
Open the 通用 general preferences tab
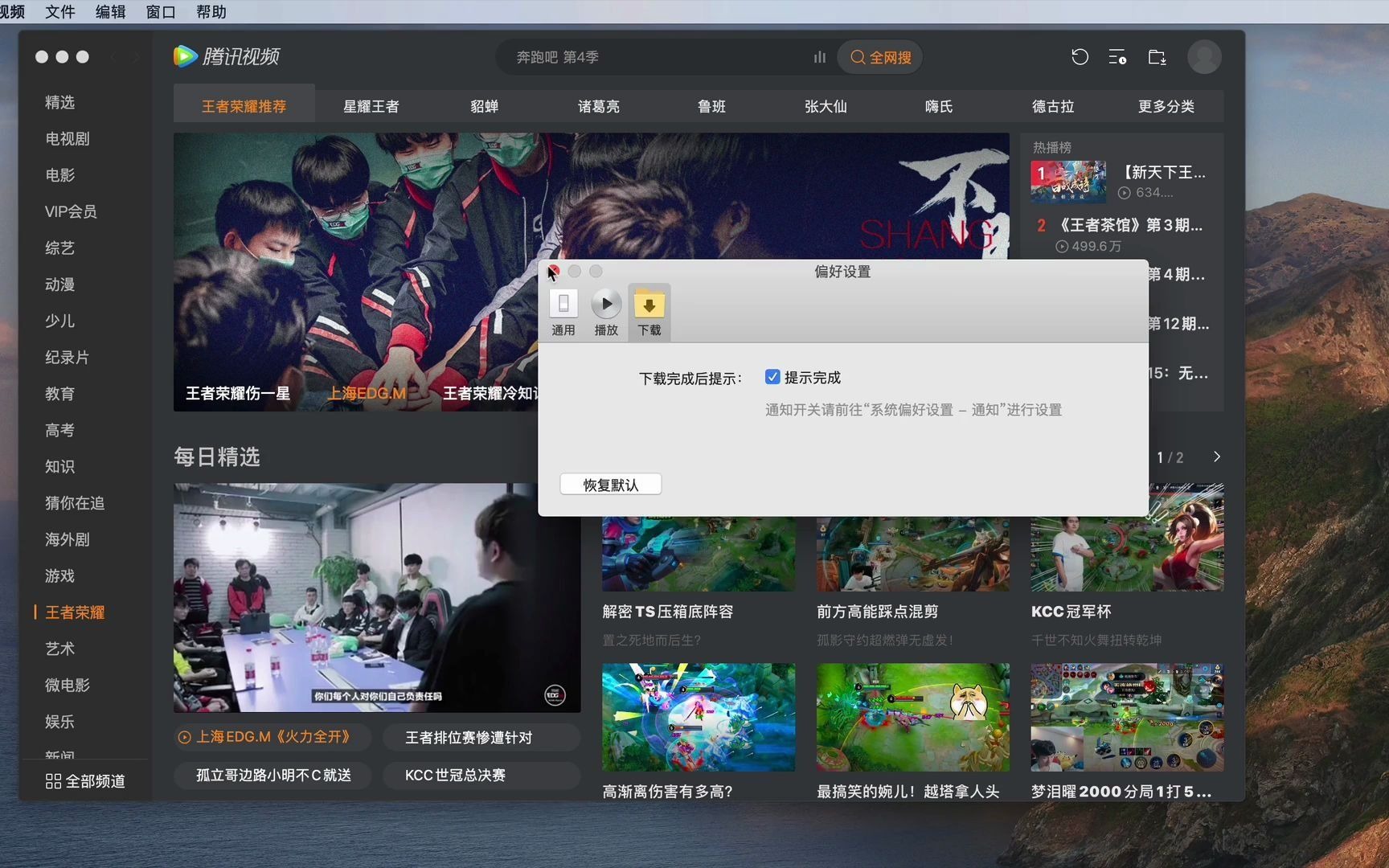563,313
